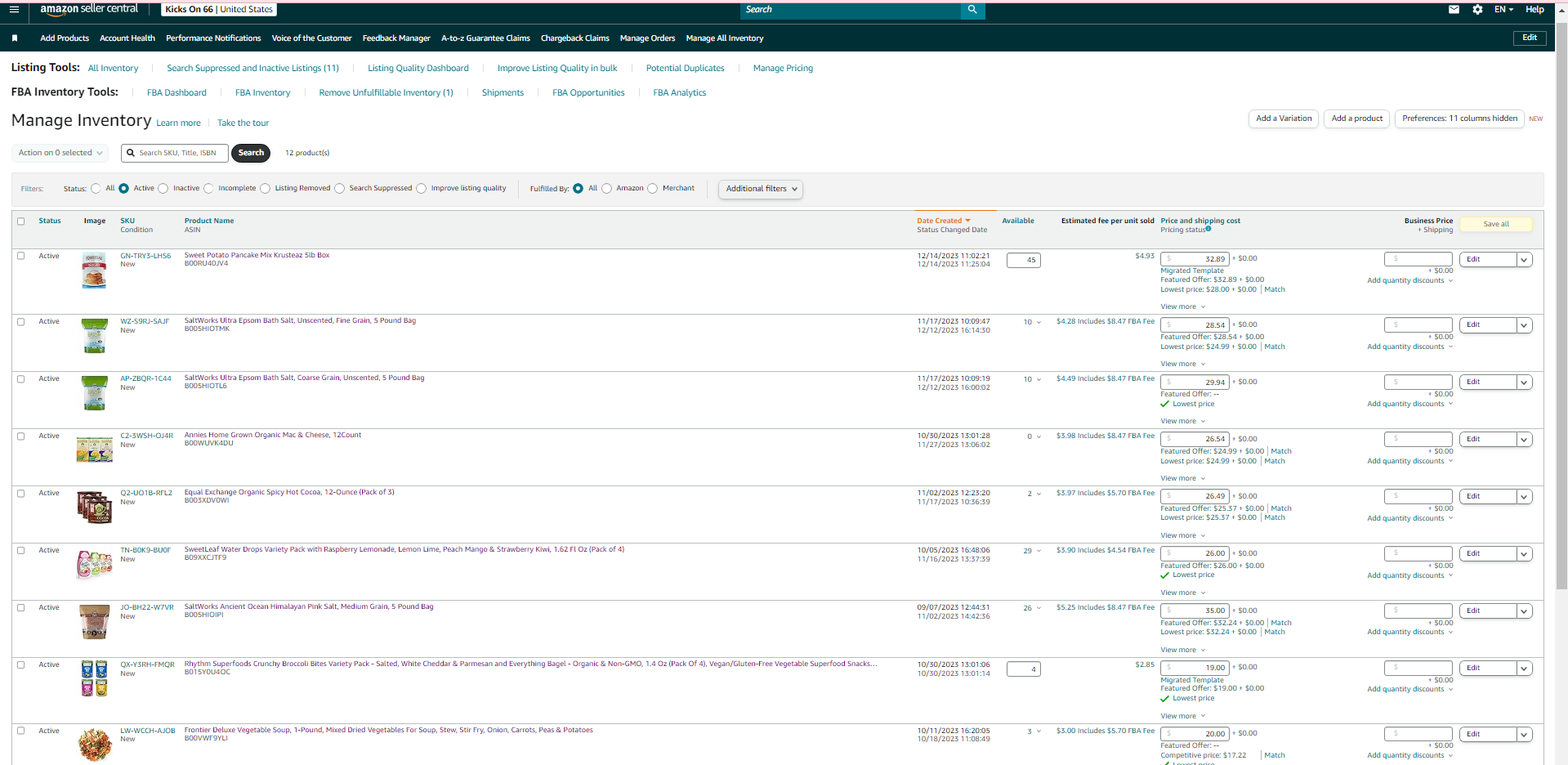The image size is (1568, 765).
Task: Focus the top Search bar field
Action: pos(851,10)
